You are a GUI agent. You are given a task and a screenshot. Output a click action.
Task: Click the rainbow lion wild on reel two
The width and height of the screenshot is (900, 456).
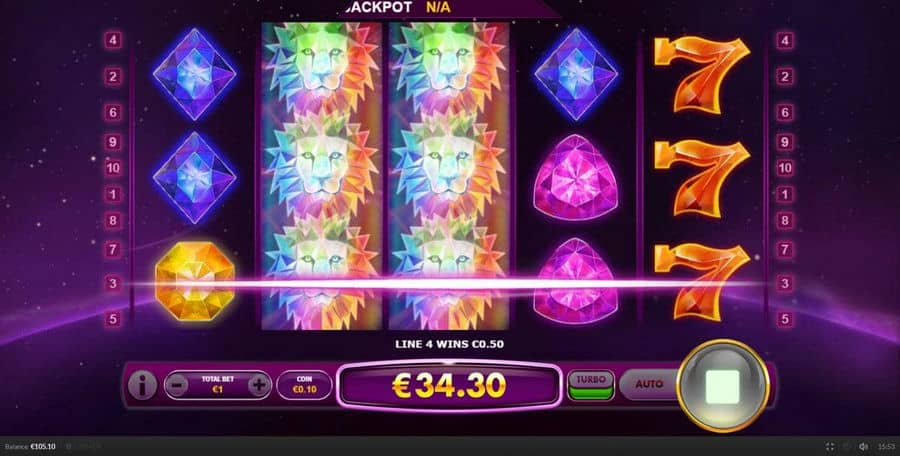[x=321, y=176]
